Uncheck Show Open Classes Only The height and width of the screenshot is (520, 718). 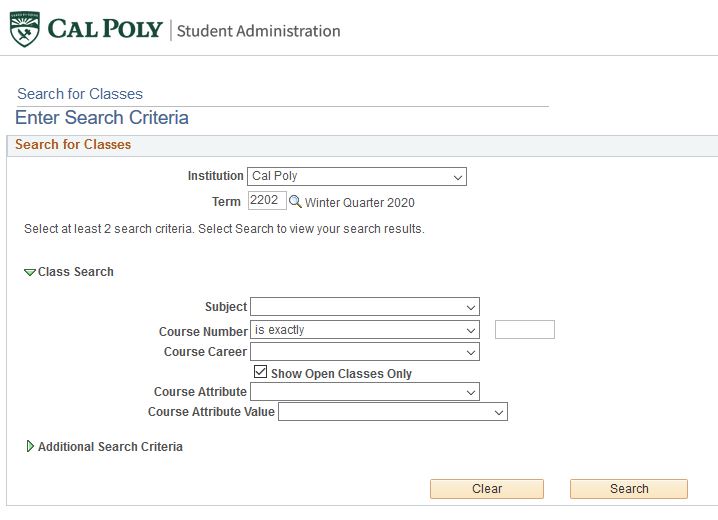[x=260, y=371]
